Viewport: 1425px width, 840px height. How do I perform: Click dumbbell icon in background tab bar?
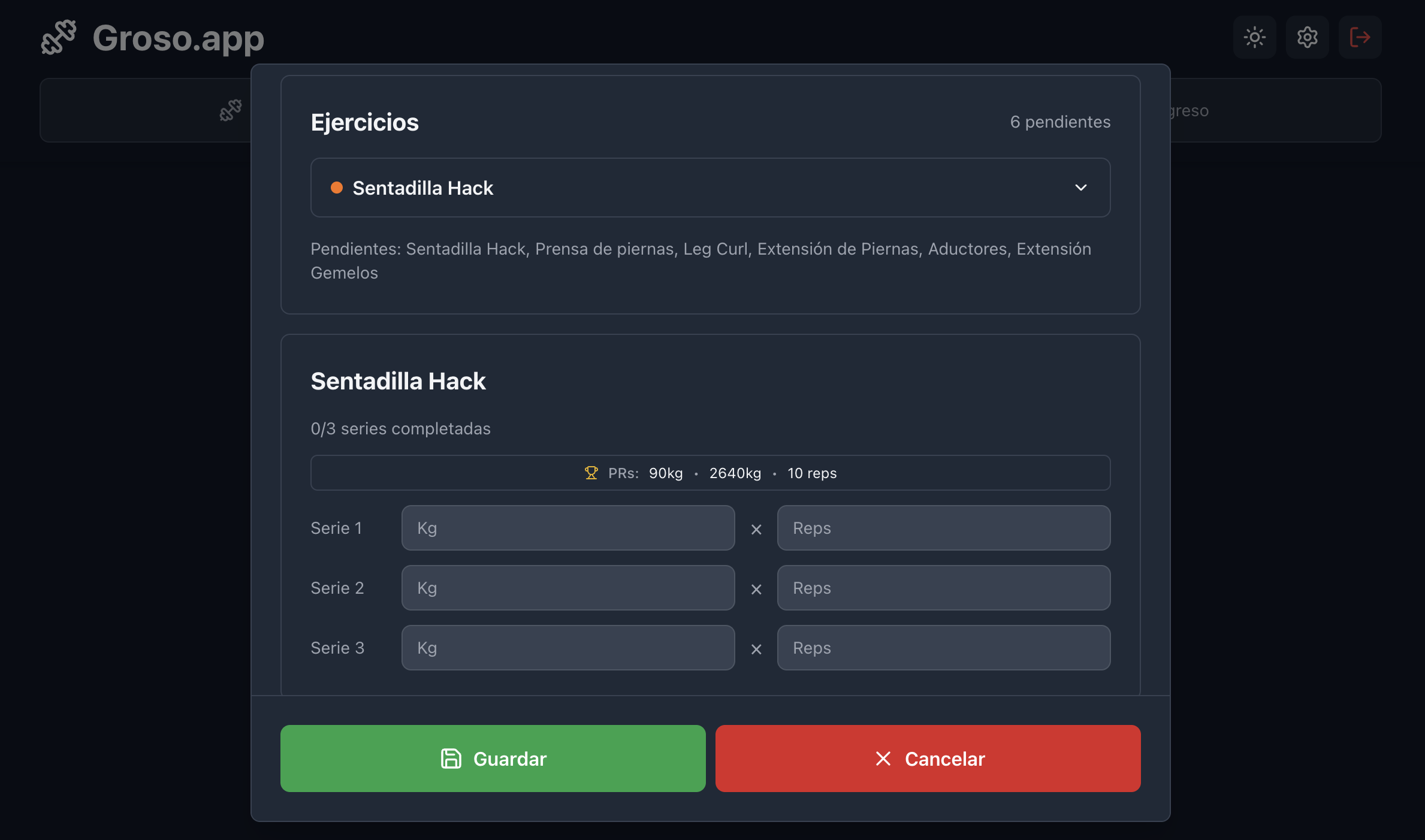231,110
